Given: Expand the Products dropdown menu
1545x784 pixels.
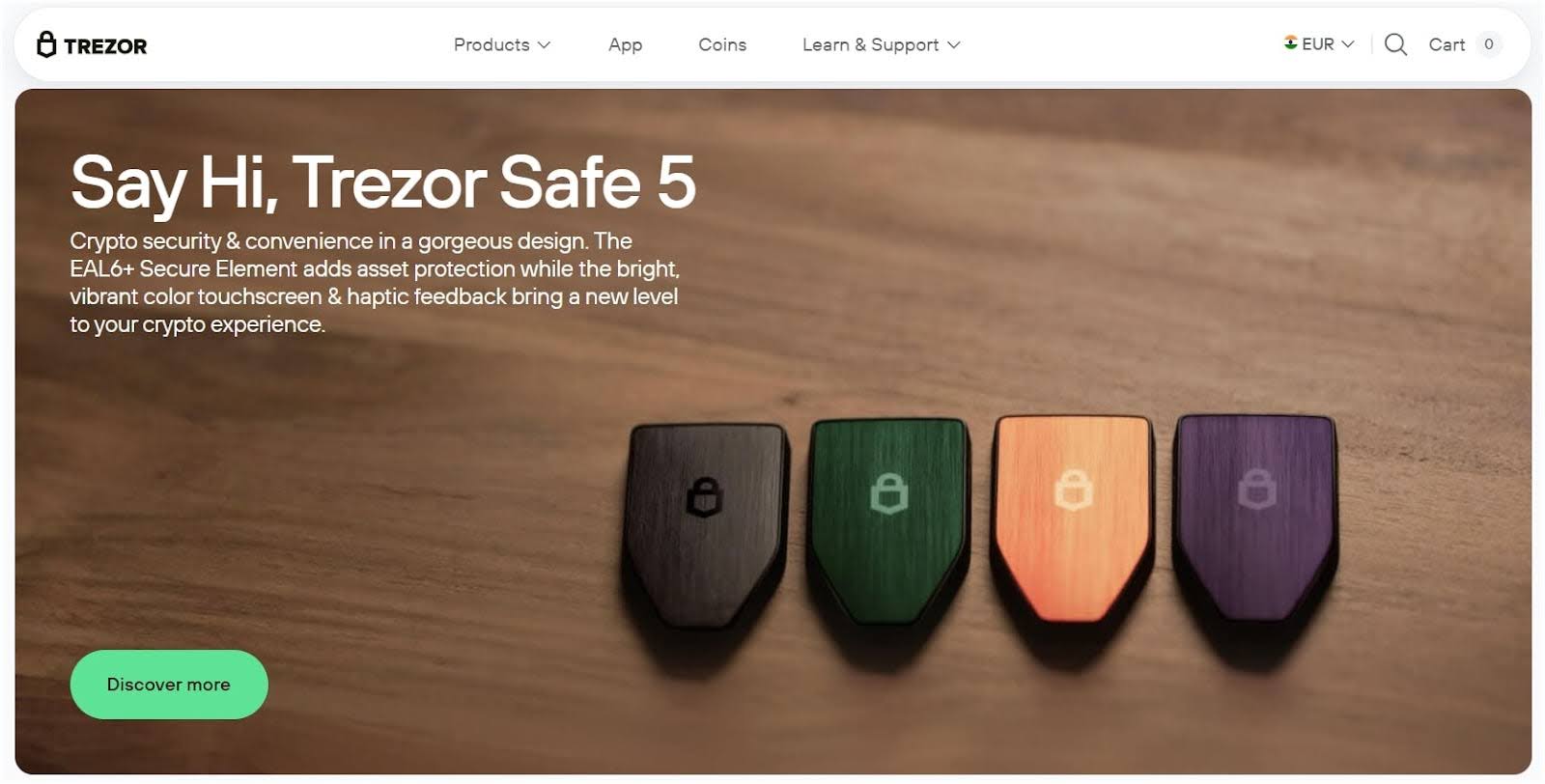Looking at the screenshot, I should click(x=502, y=44).
